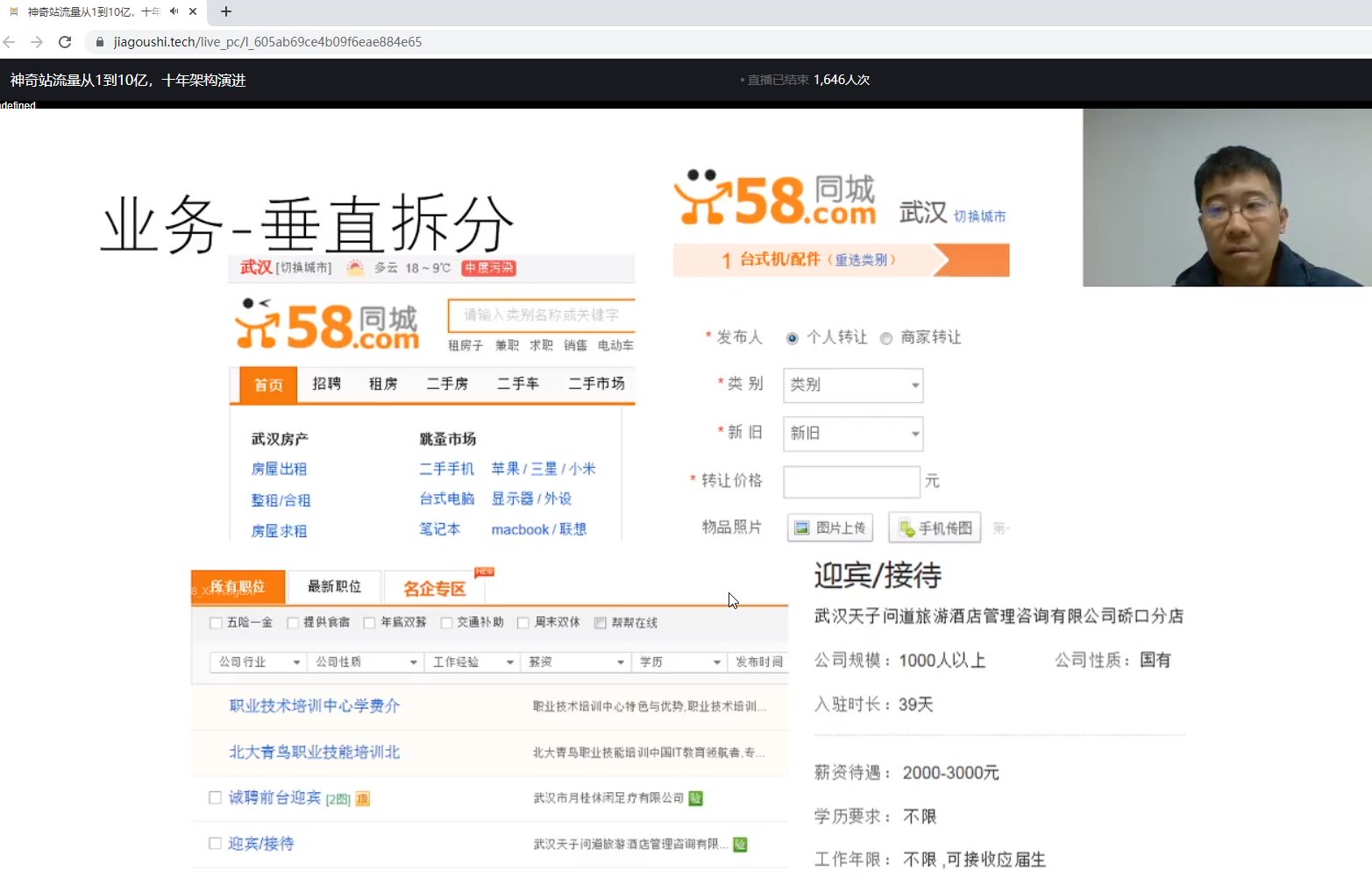
Task: Click inside the 转让价格 input field
Action: (x=850, y=482)
